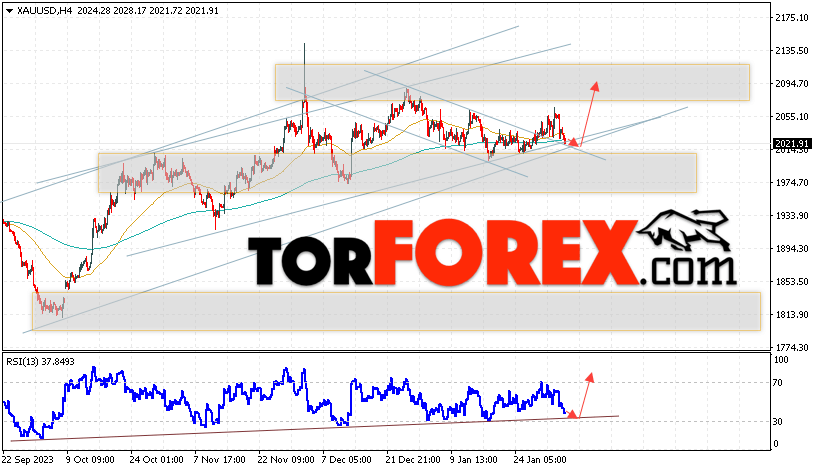Click the 1813.90 price axis label

point(792,314)
